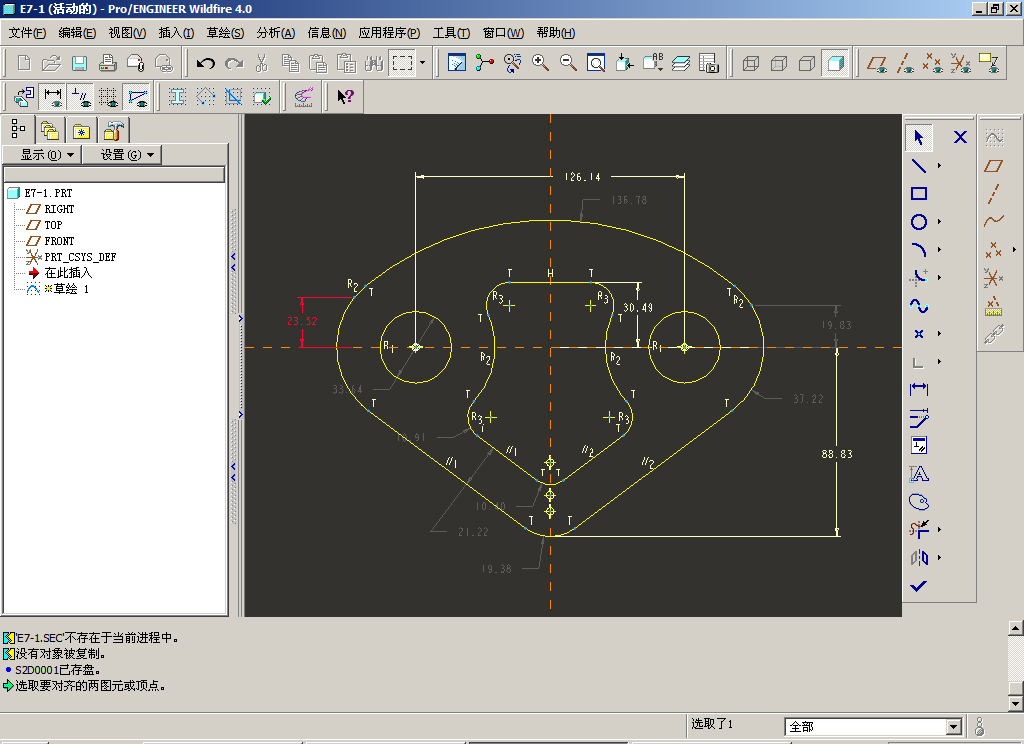Viewport: 1024px width, 744px height.
Task: Click the Zoom Out magnifier icon
Action: pyautogui.click(x=568, y=63)
